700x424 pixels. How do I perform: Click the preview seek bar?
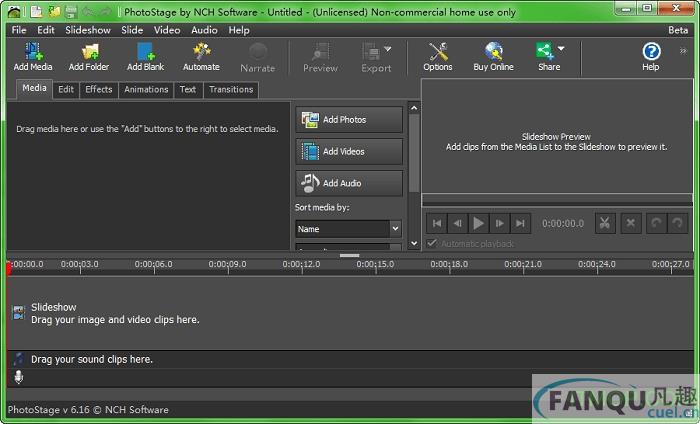coord(557,199)
